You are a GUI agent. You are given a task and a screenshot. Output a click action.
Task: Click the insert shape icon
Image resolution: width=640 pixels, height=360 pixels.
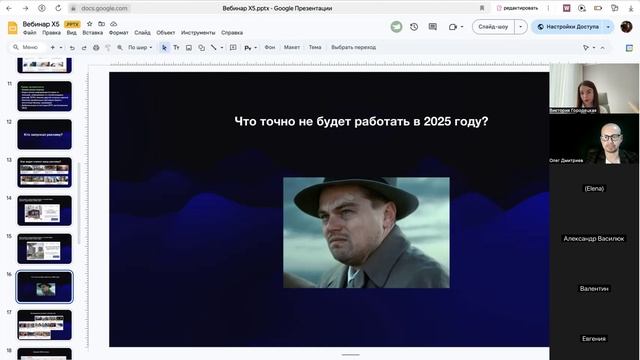pyautogui.click(x=201, y=48)
